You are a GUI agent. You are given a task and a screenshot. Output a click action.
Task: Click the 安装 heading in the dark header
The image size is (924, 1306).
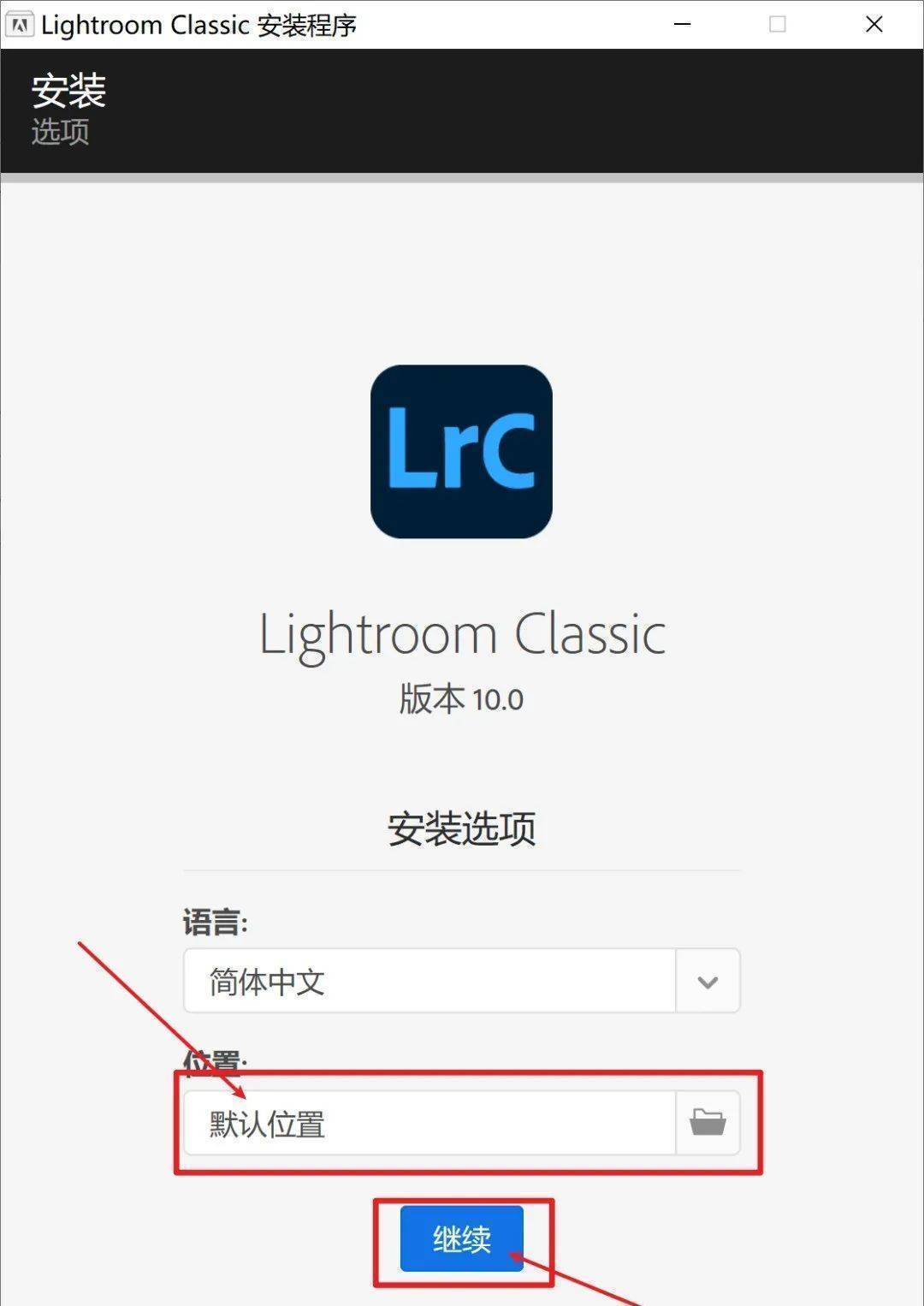[x=68, y=91]
